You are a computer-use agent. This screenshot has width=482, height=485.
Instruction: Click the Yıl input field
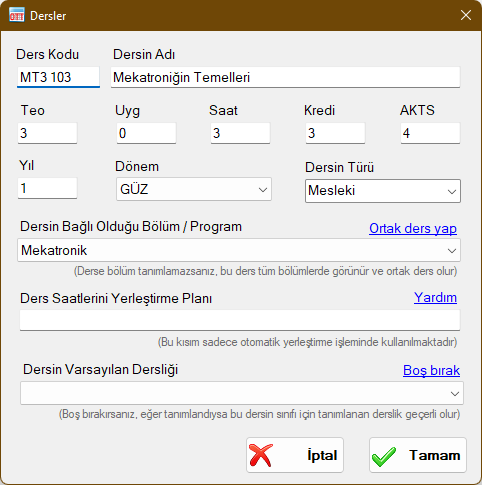click(x=47, y=188)
